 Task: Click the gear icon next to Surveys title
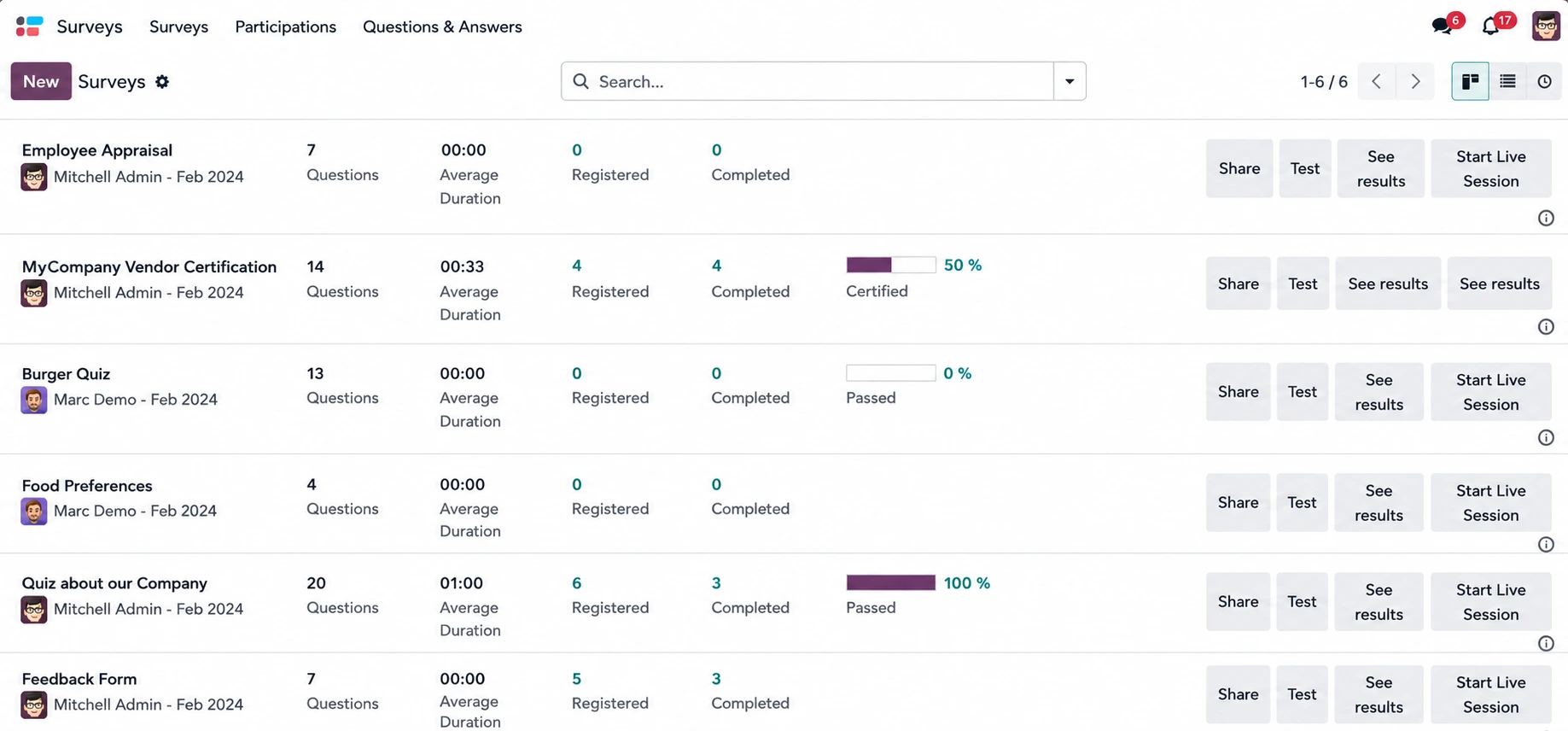click(162, 82)
